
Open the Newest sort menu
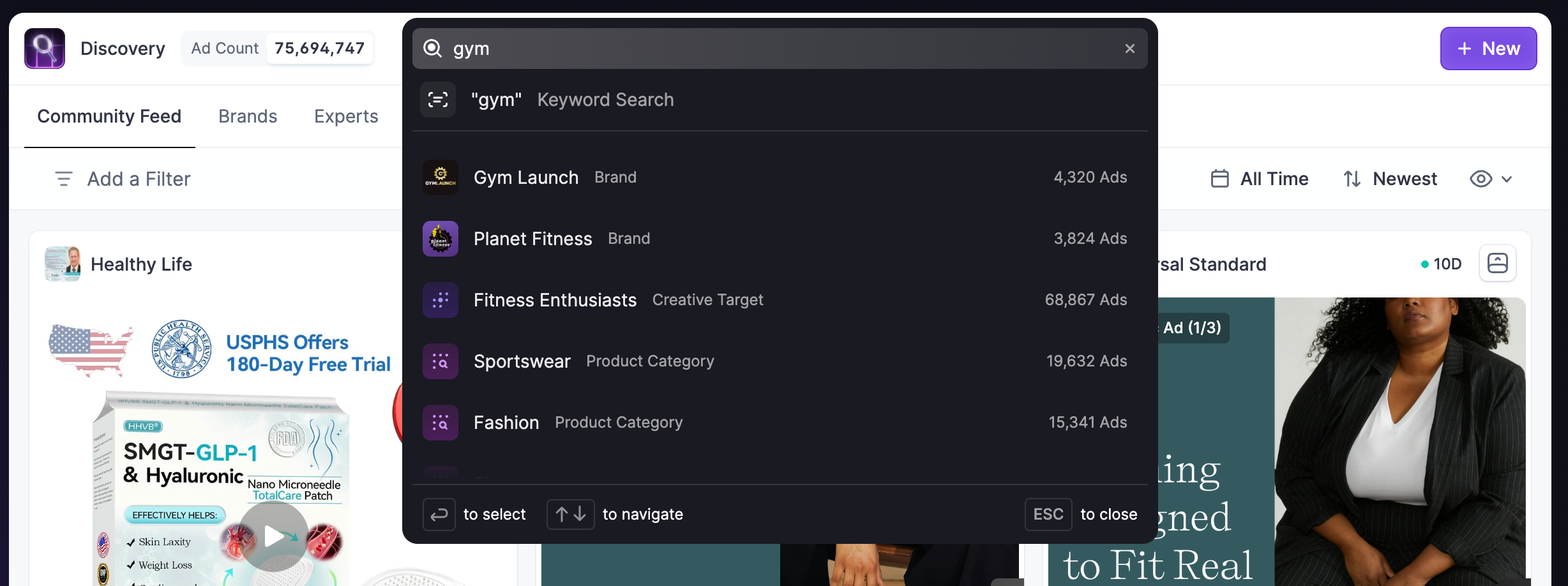point(1390,179)
